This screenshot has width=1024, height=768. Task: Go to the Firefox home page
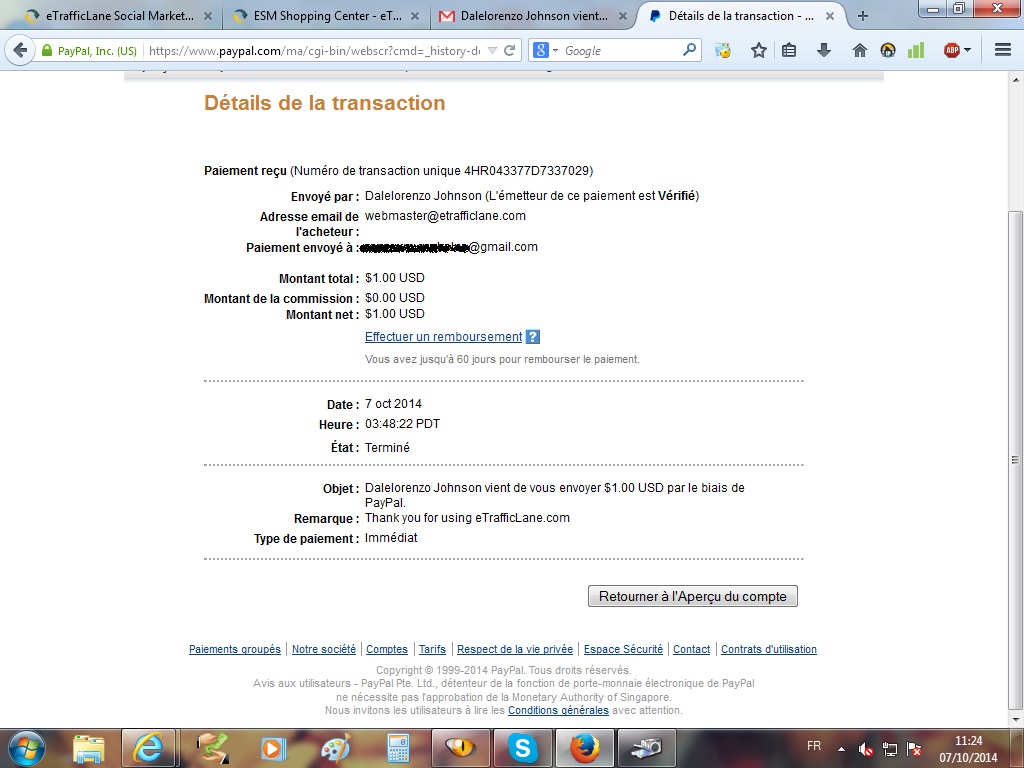coord(859,50)
